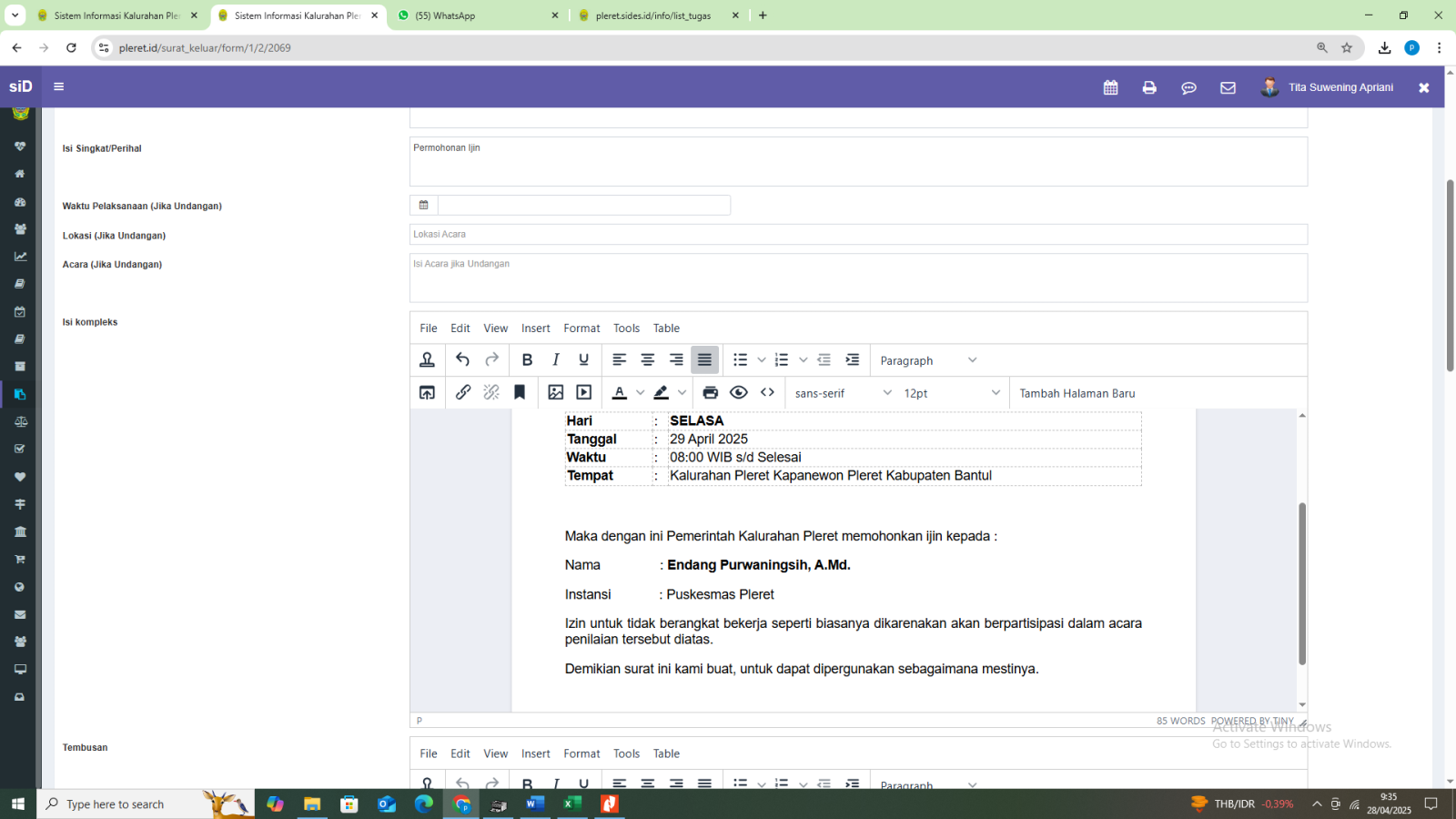This screenshot has height=819, width=1456.
Task: Increase indent in Isi kompleks editor
Action: coord(852,360)
